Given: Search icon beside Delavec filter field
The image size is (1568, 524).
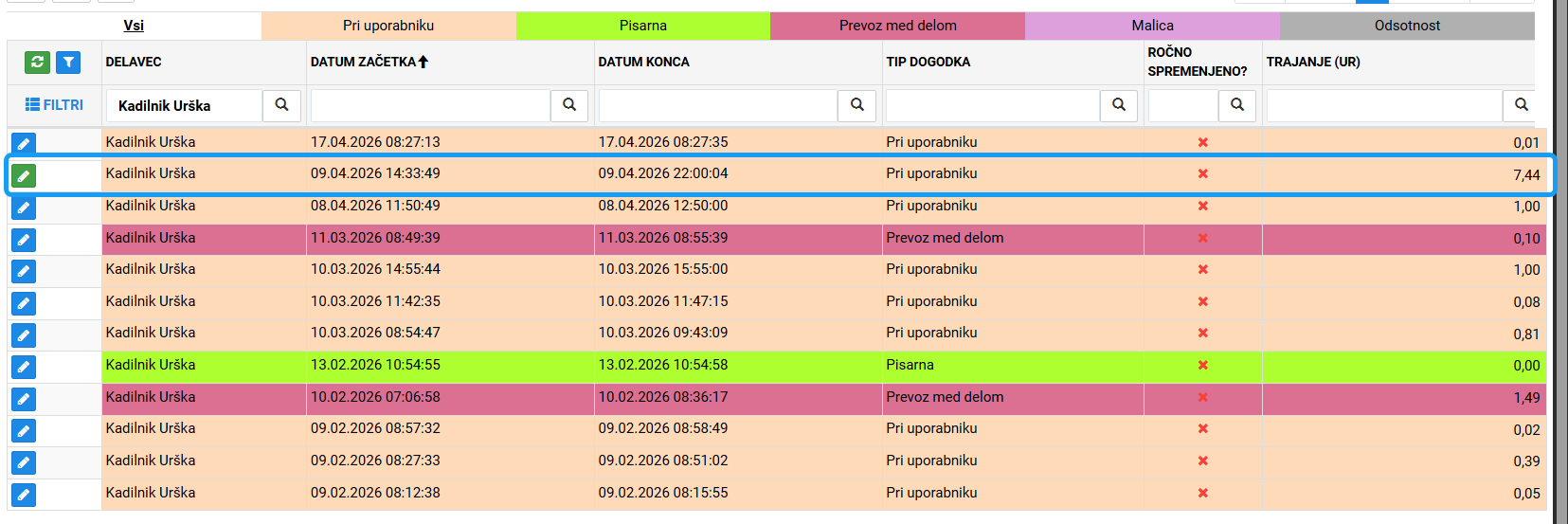Looking at the screenshot, I should coord(281,105).
